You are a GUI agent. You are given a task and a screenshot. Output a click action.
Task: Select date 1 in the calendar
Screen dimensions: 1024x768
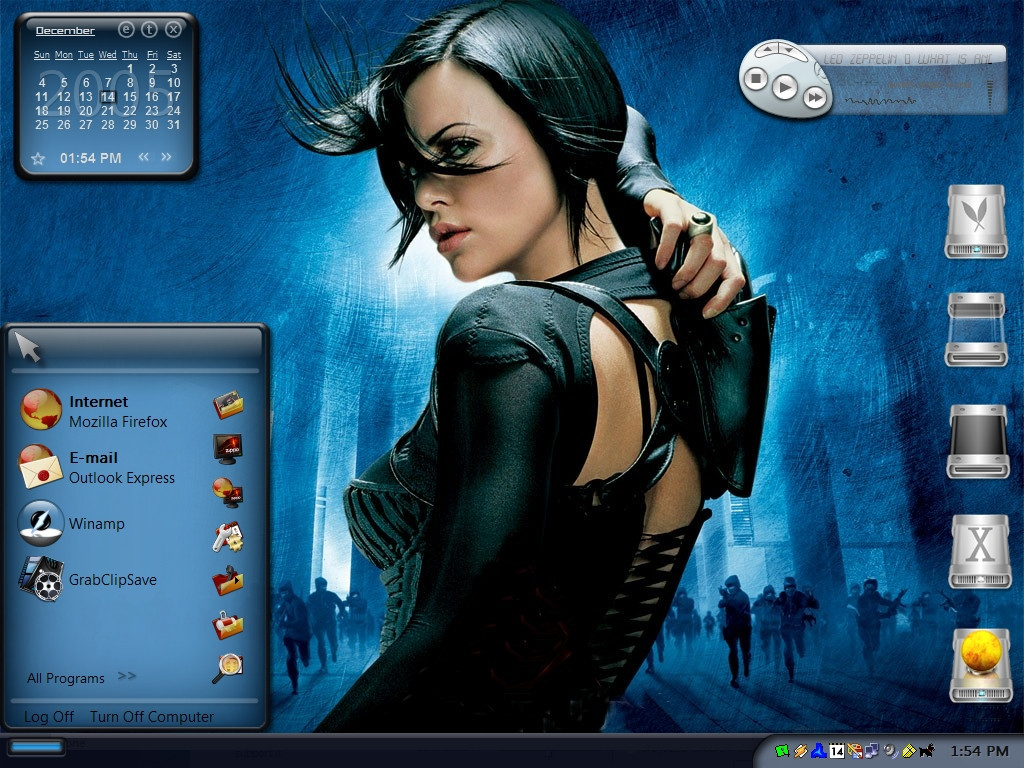point(130,69)
